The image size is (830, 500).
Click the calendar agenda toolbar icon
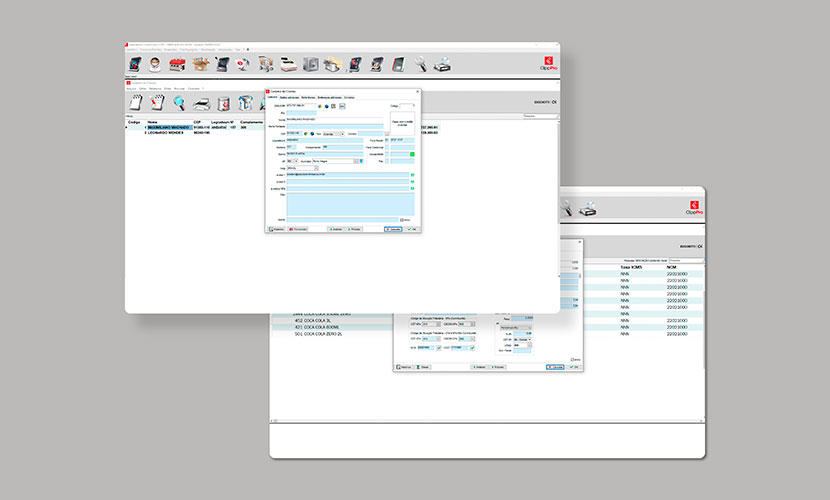pyautogui.click(x=178, y=64)
